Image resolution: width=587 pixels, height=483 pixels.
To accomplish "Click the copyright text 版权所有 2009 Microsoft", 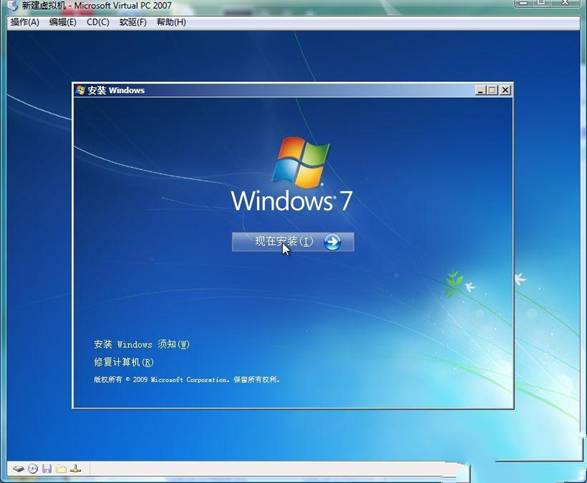I will click(186, 379).
